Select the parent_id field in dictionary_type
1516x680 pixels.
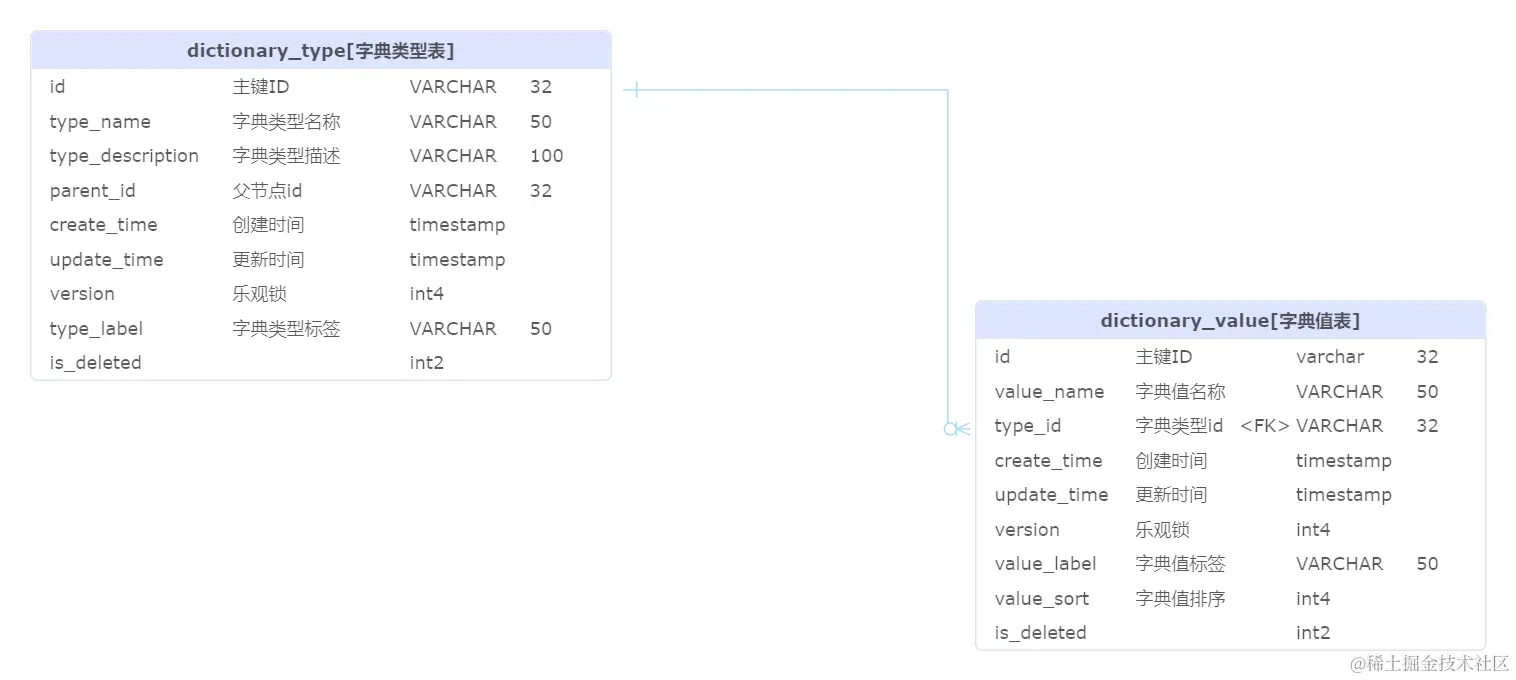tap(200, 190)
